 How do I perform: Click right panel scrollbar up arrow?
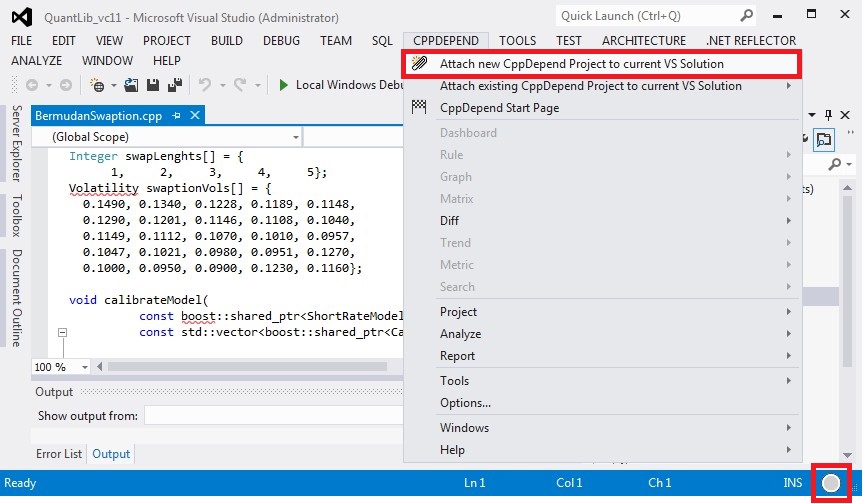(847, 188)
